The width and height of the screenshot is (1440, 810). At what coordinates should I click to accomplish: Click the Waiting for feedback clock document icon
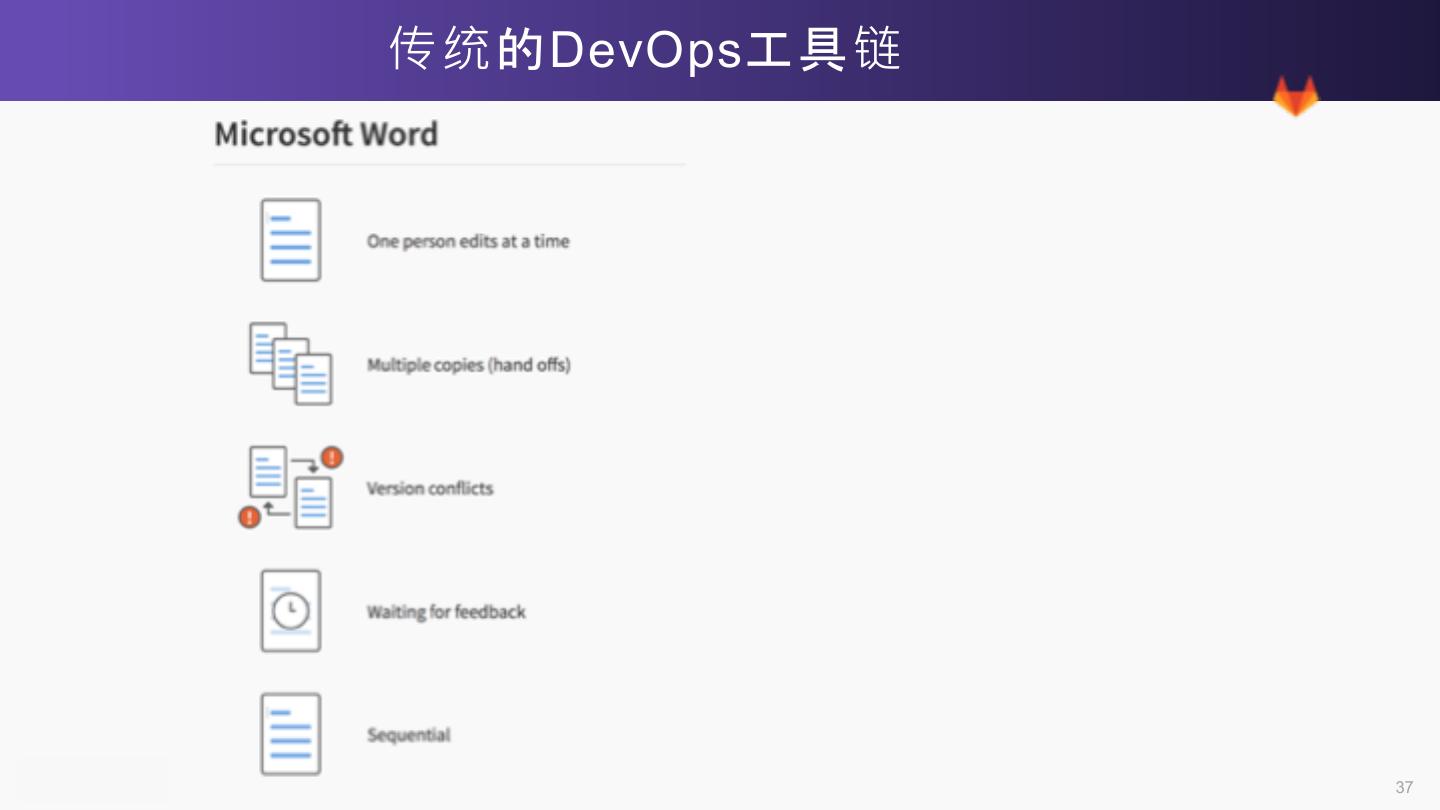click(x=291, y=611)
